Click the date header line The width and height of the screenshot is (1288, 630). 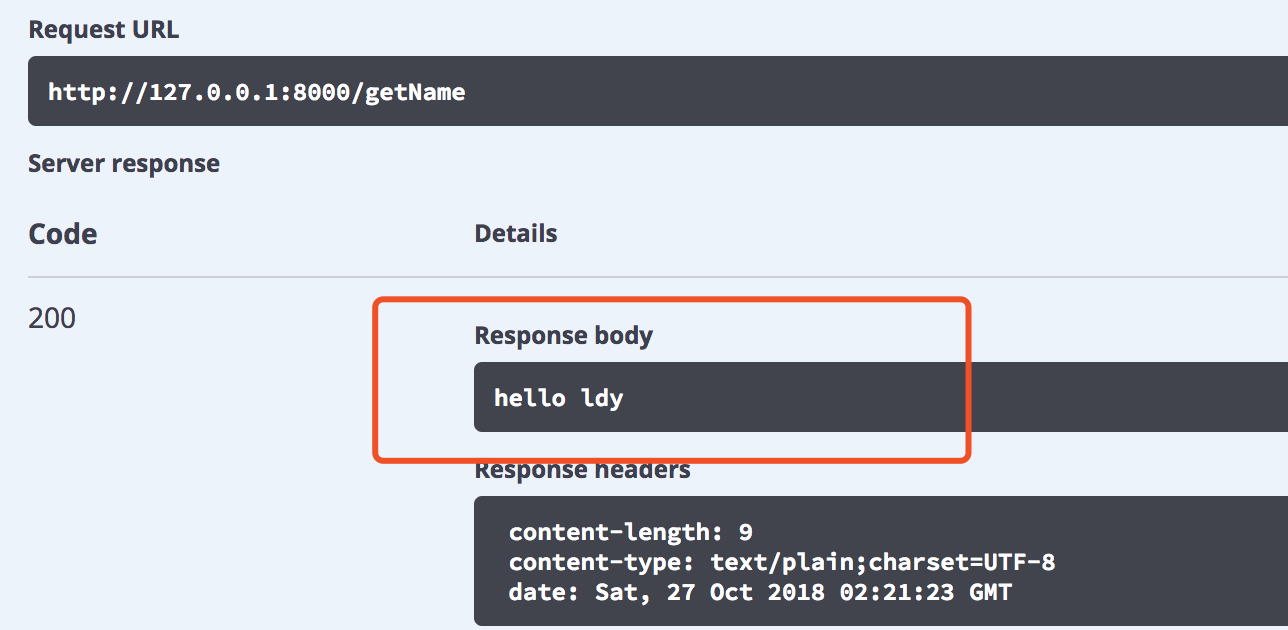click(x=760, y=592)
